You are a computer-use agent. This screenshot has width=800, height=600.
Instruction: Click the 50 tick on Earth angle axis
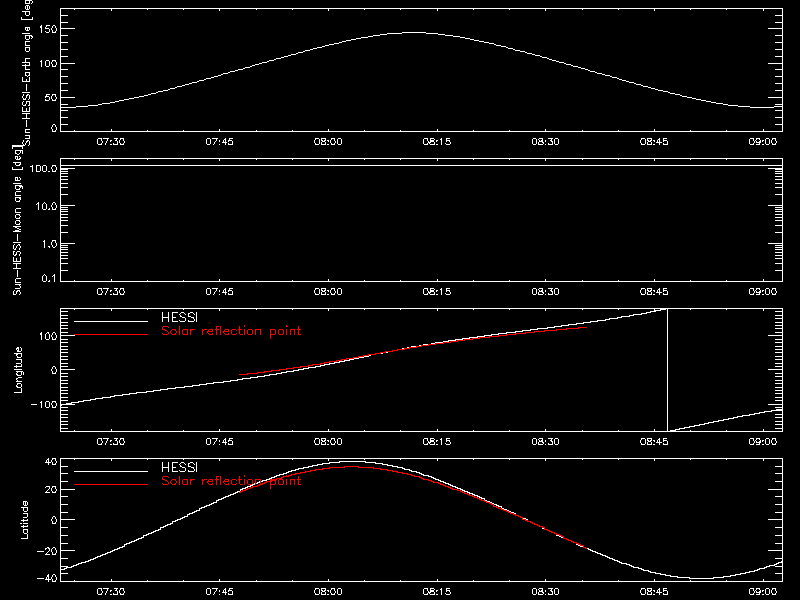coord(51,98)
